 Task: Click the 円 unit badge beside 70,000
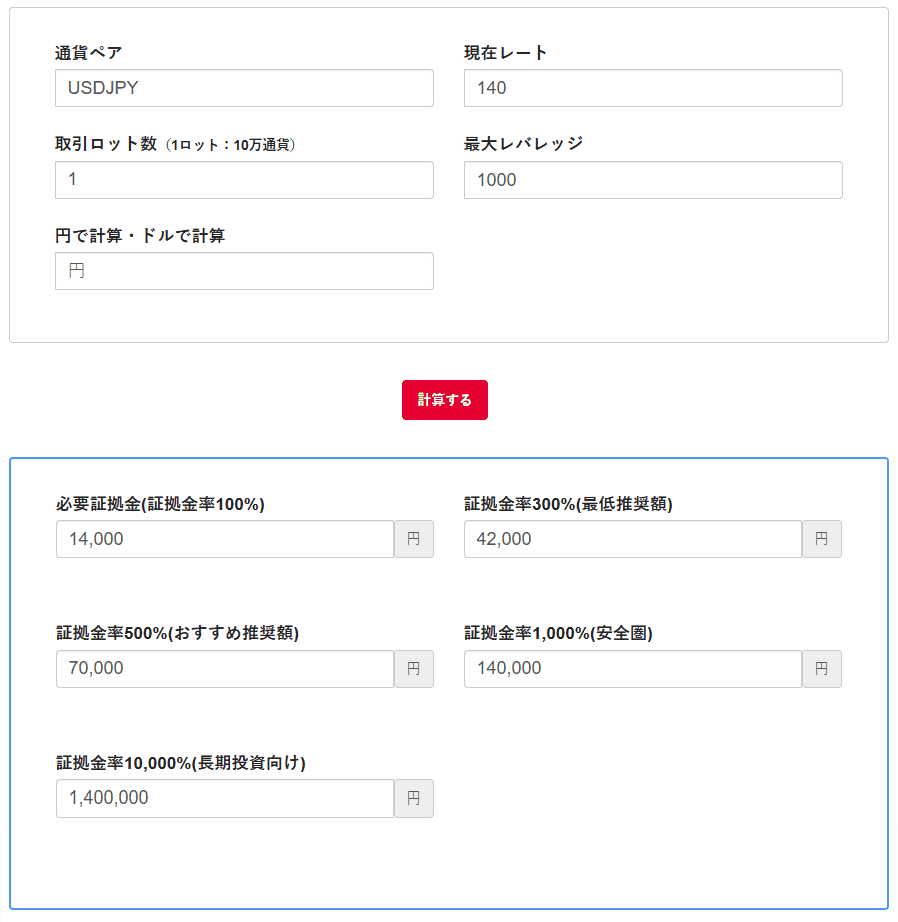414,669
